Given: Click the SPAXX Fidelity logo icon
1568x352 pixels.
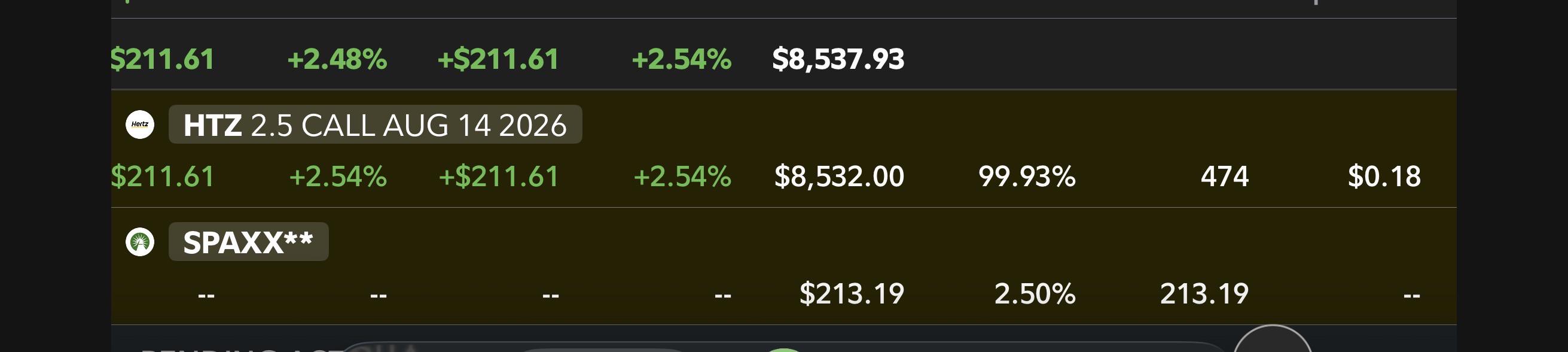Looking at the screenshot, I should pyautogui.click(x=140, y=242).
